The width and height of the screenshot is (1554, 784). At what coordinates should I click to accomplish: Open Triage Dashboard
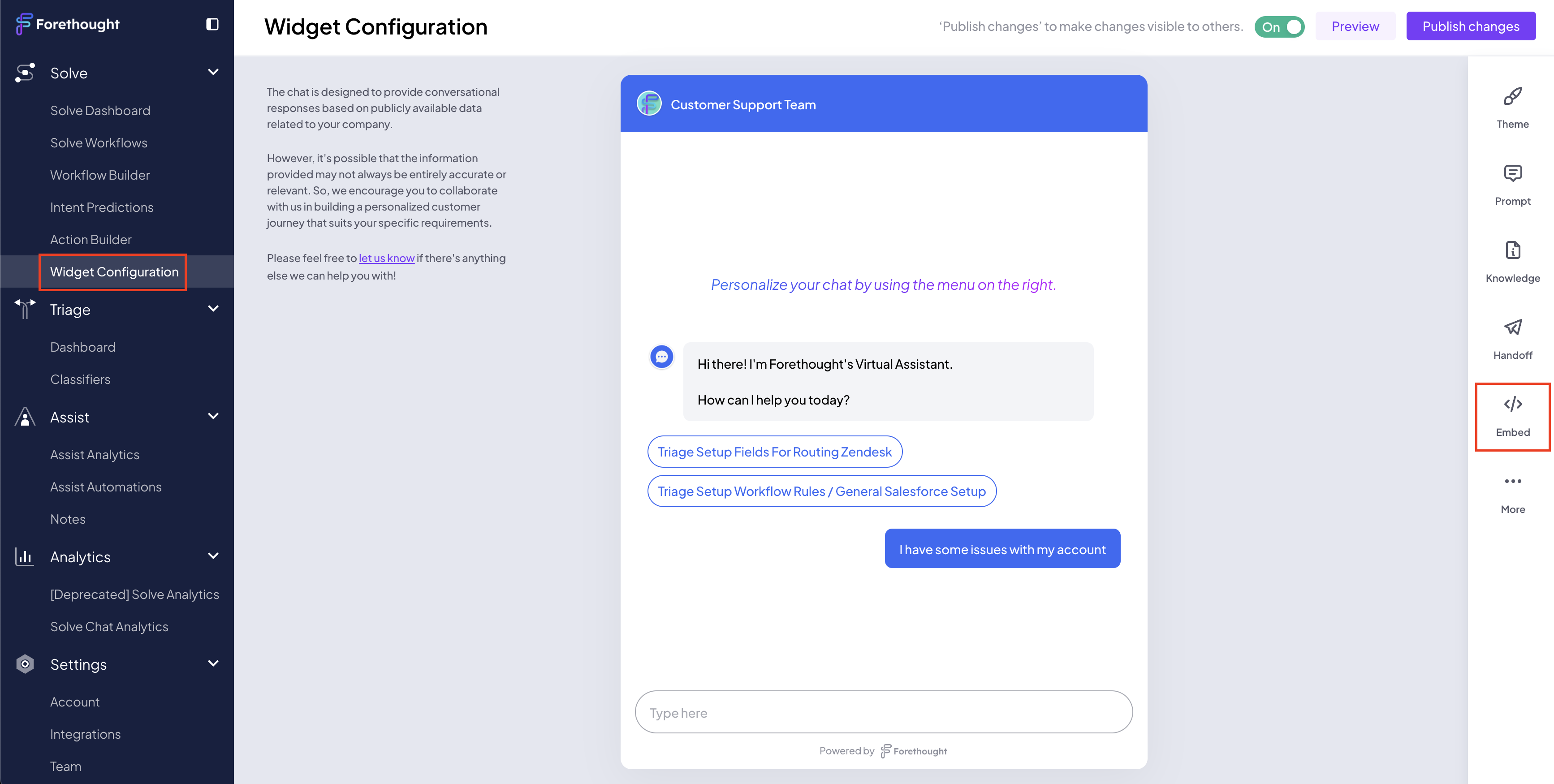point(82,347)
